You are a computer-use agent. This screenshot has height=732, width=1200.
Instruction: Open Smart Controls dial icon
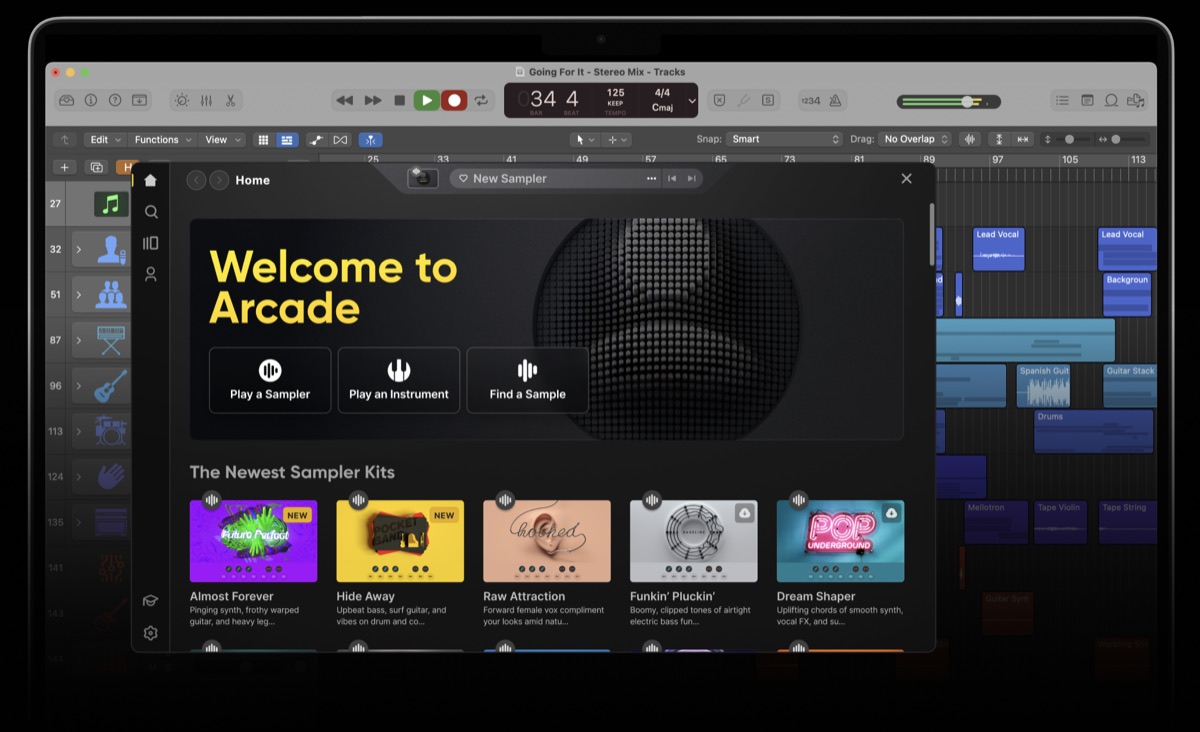tap(181, 100)
